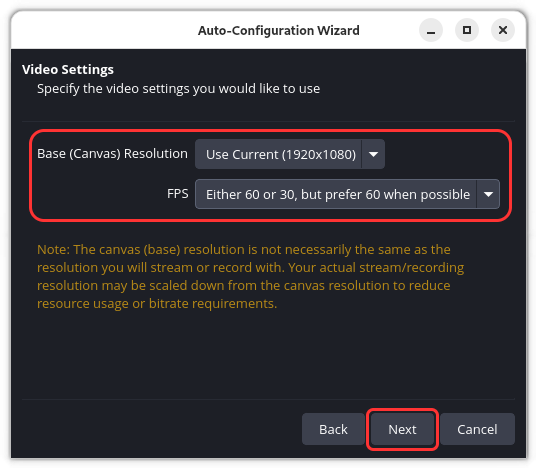Screen dimensions: 537x469
Task: Minimize the Auto-Configuration Wizard window
Action: [x=431, y=30]
